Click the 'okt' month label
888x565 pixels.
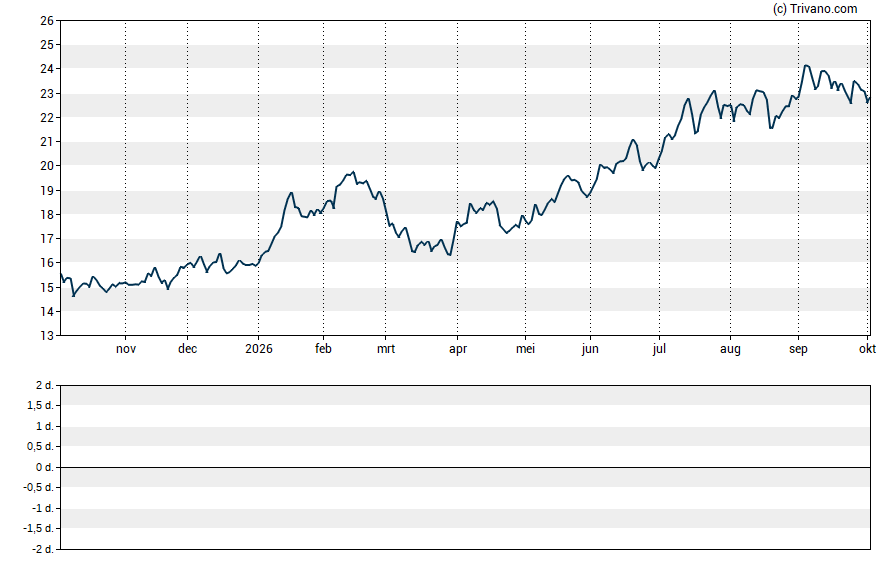coord(868,349)
